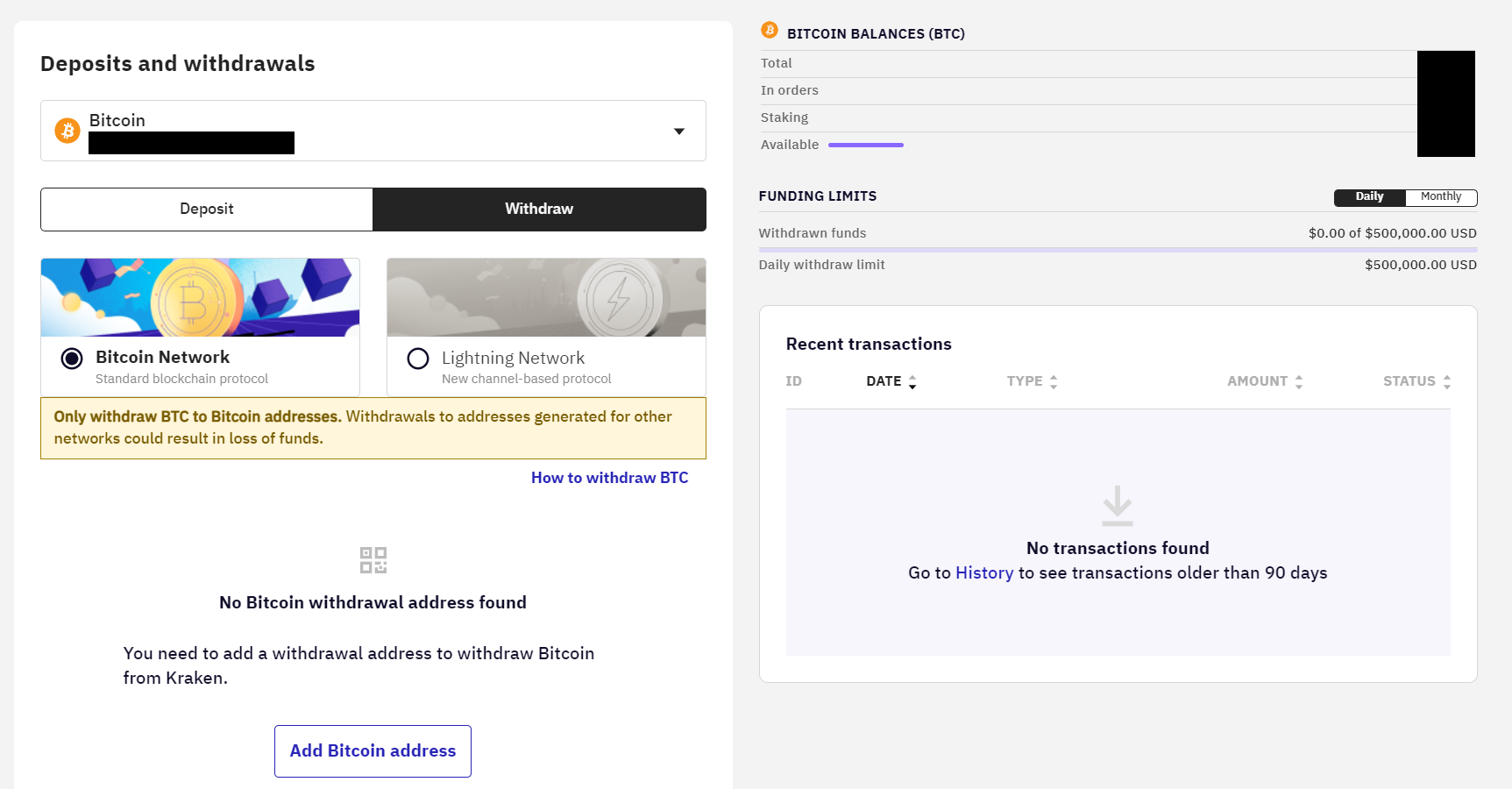Viewport: 1512px width, 789px height.
Task: Click the Withdrawn funds label
Action: pos(813,233)
